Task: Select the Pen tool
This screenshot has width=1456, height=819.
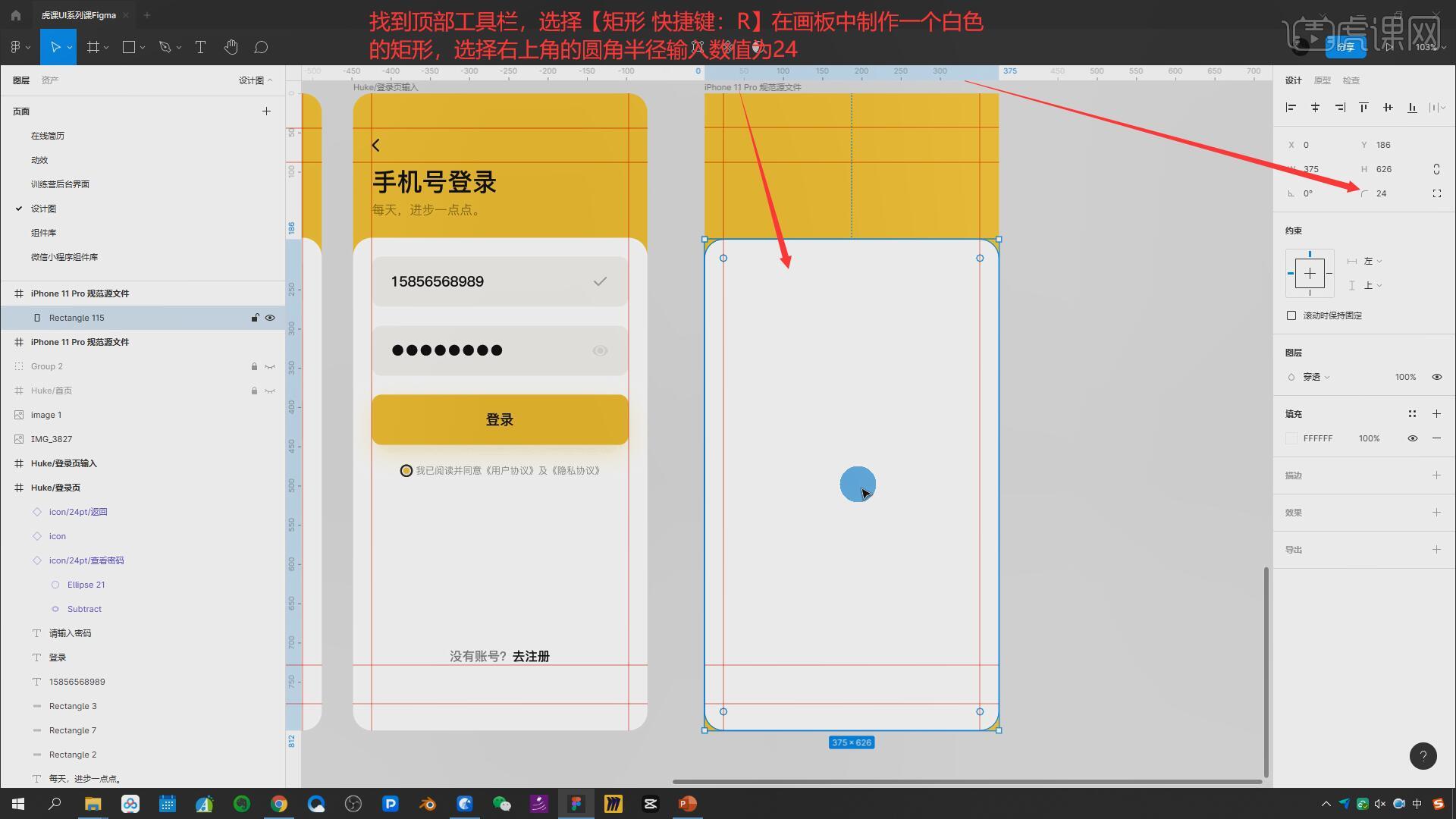Action: coord(165,47)
